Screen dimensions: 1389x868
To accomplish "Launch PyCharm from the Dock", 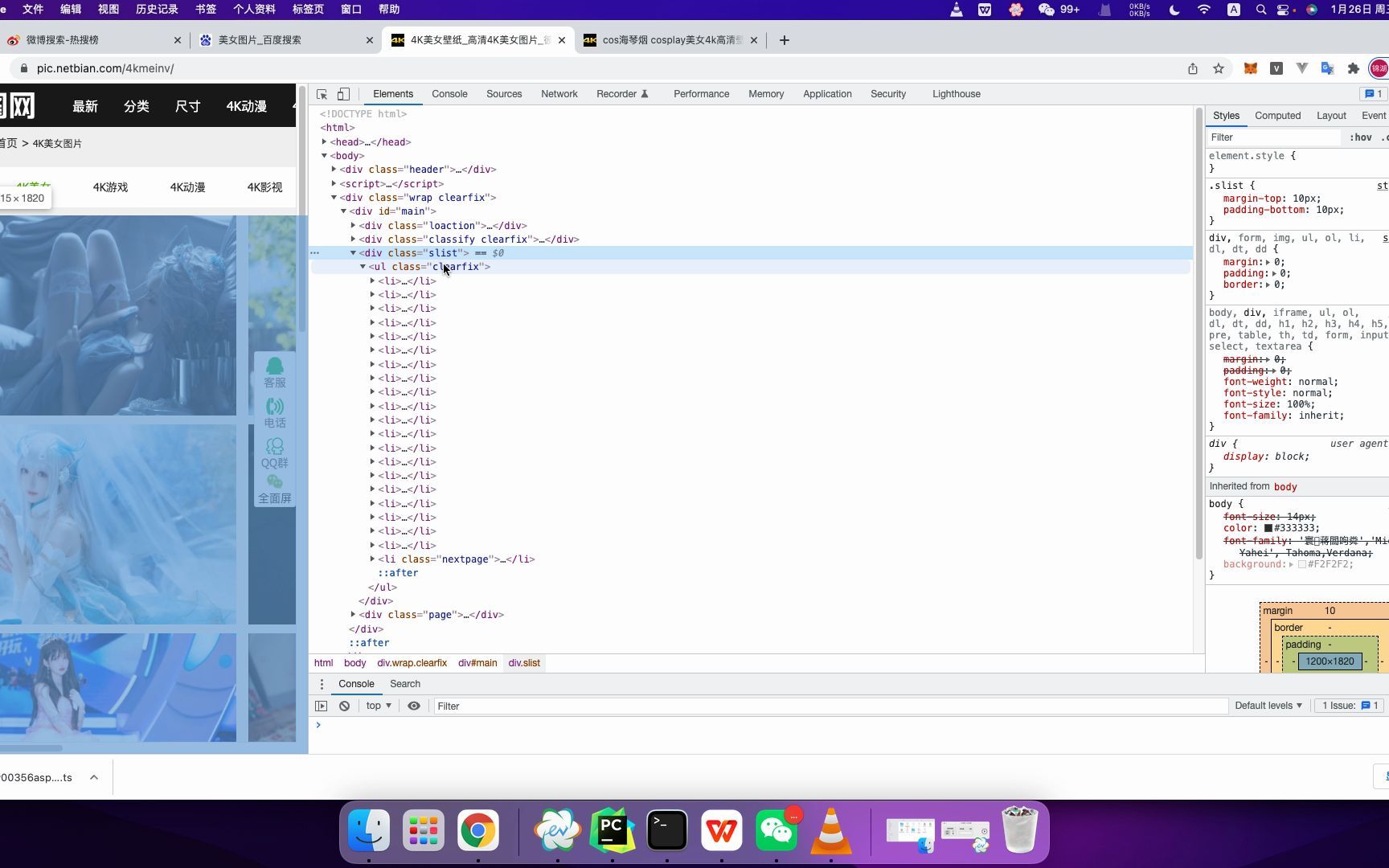I will 613,831.
